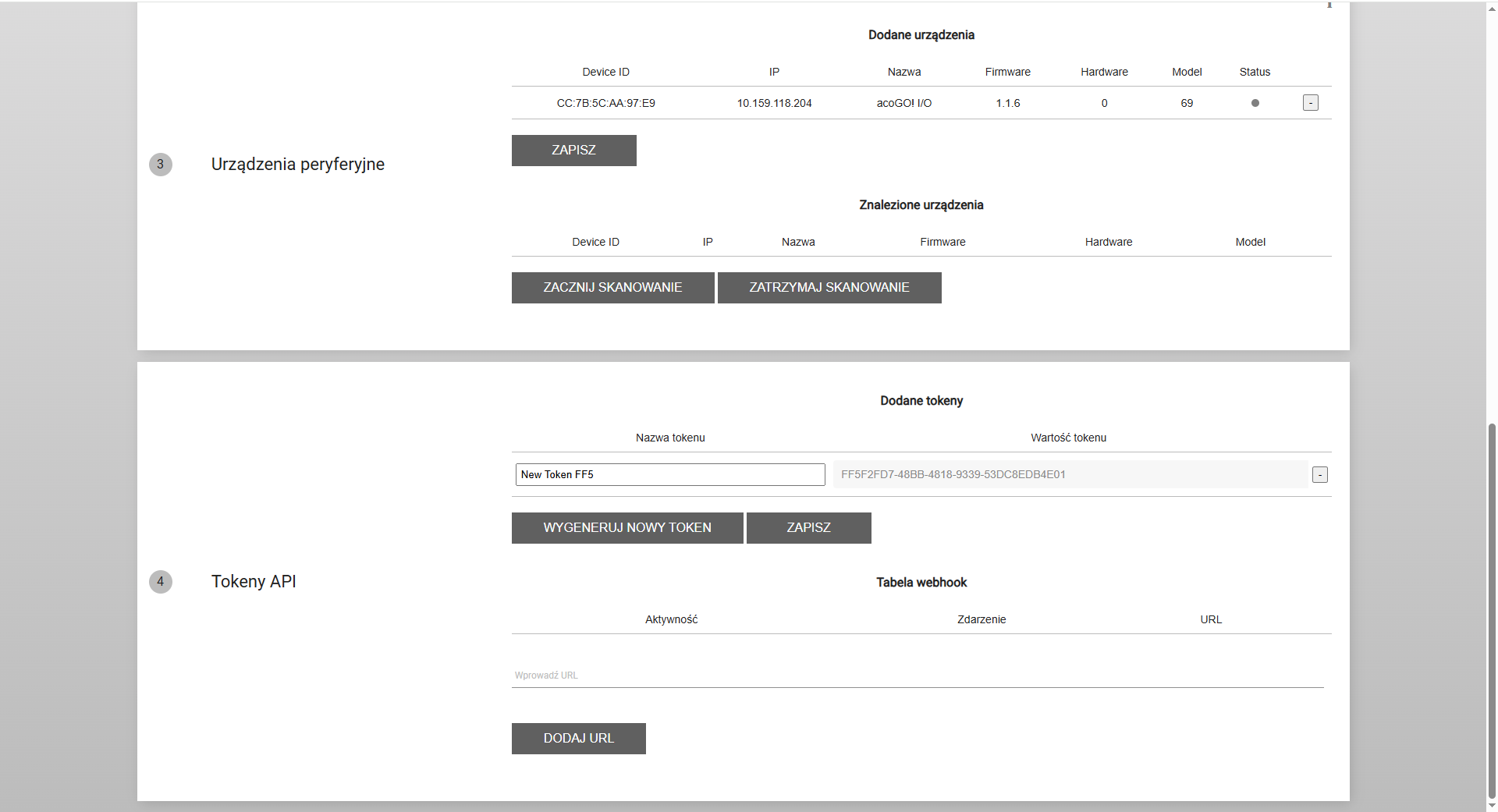Select the step 4 number badge

161,582
